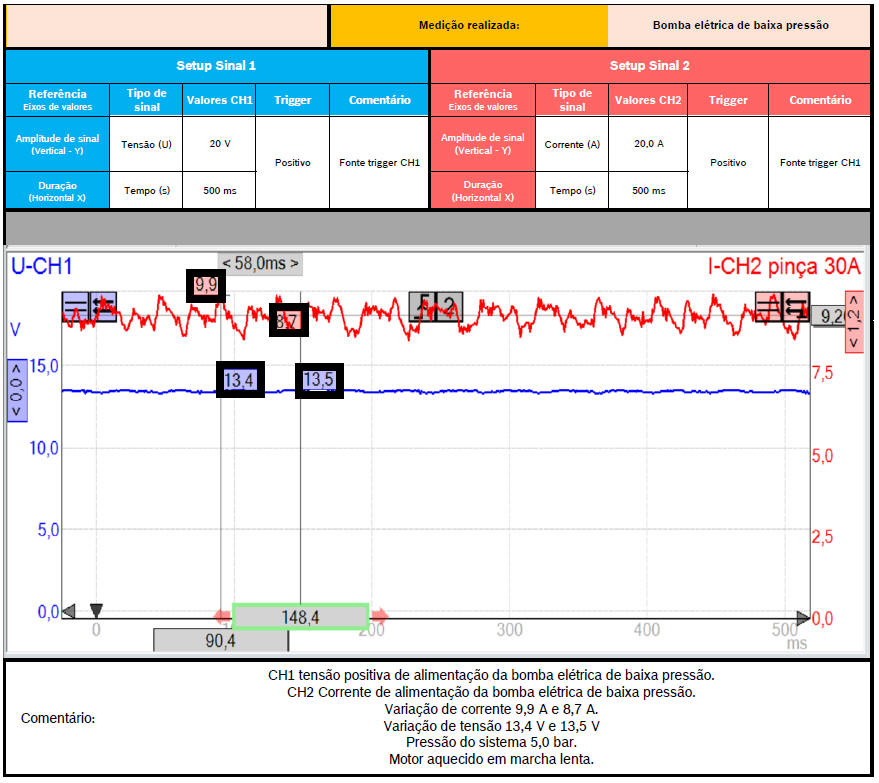Screen dimensions: 879x783
Task: Select the 90,4 gray cursor position box
Action: [x=192, y=640]
